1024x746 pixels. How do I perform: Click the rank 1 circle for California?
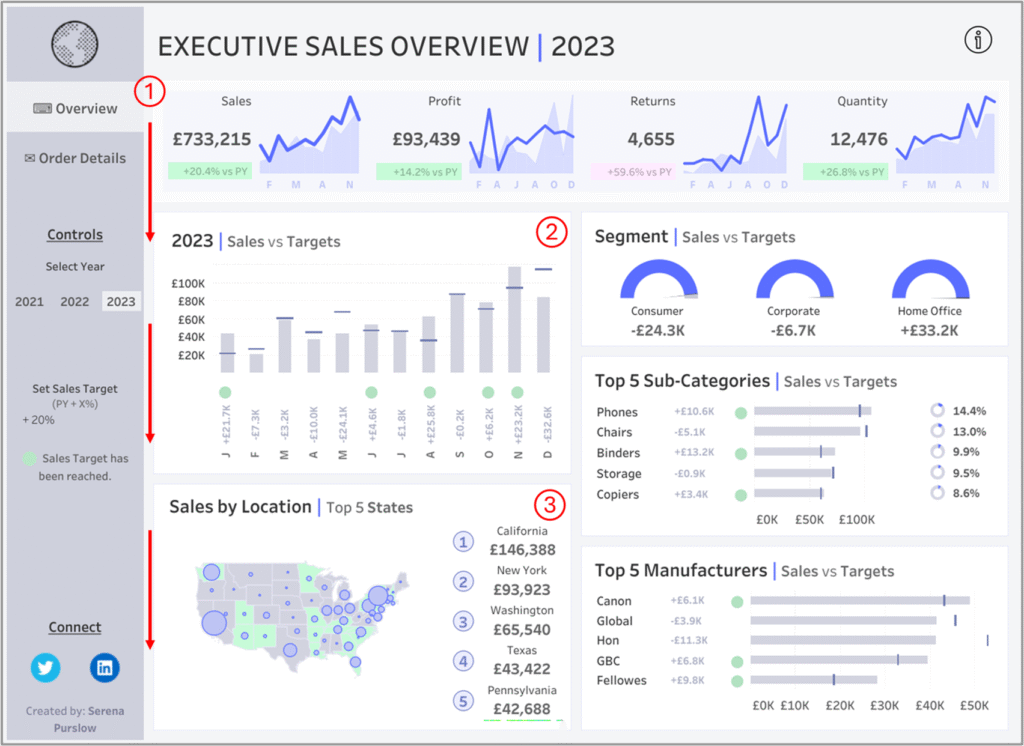point(462,542)
